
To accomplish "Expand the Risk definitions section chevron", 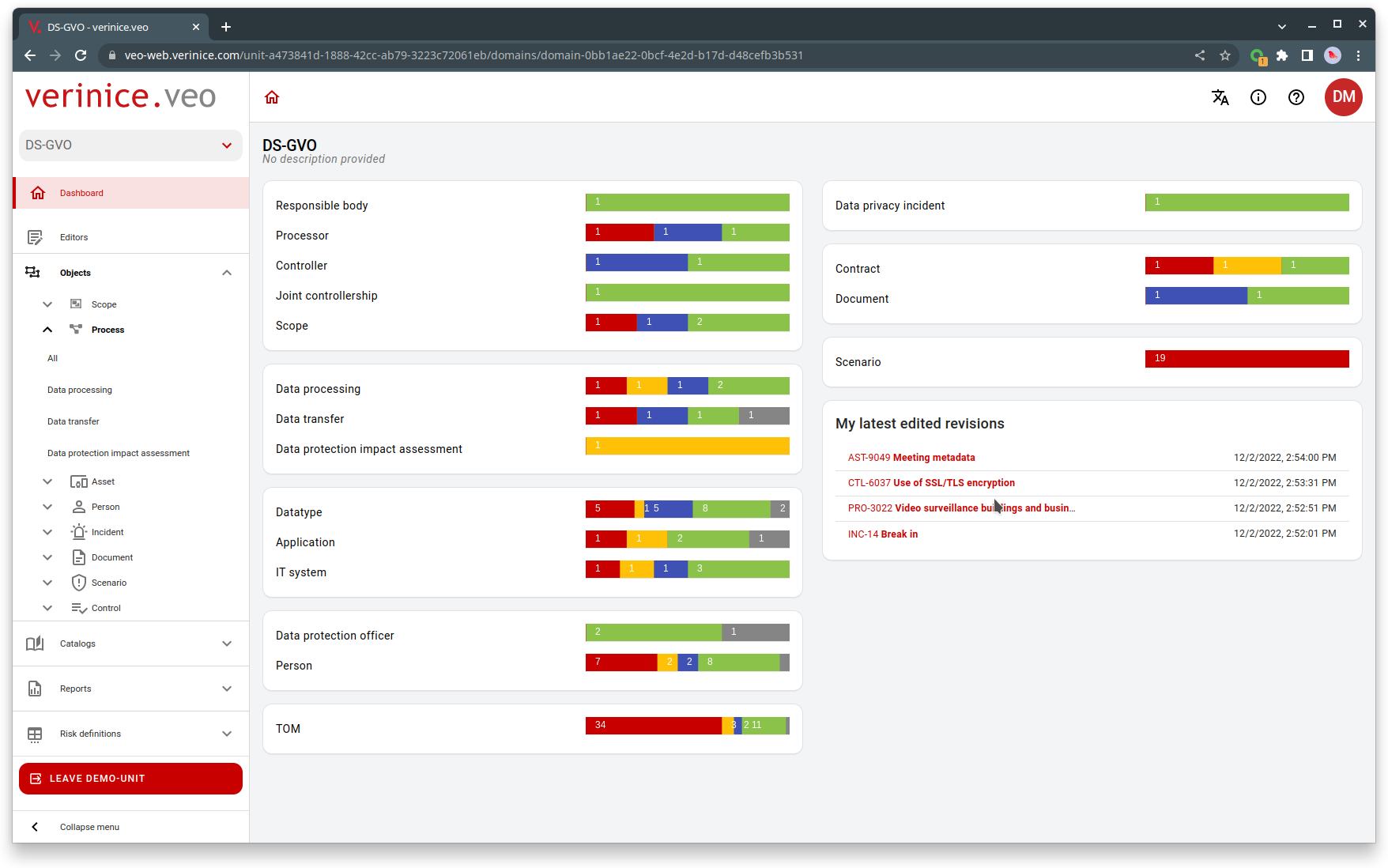I will [227, 734].
